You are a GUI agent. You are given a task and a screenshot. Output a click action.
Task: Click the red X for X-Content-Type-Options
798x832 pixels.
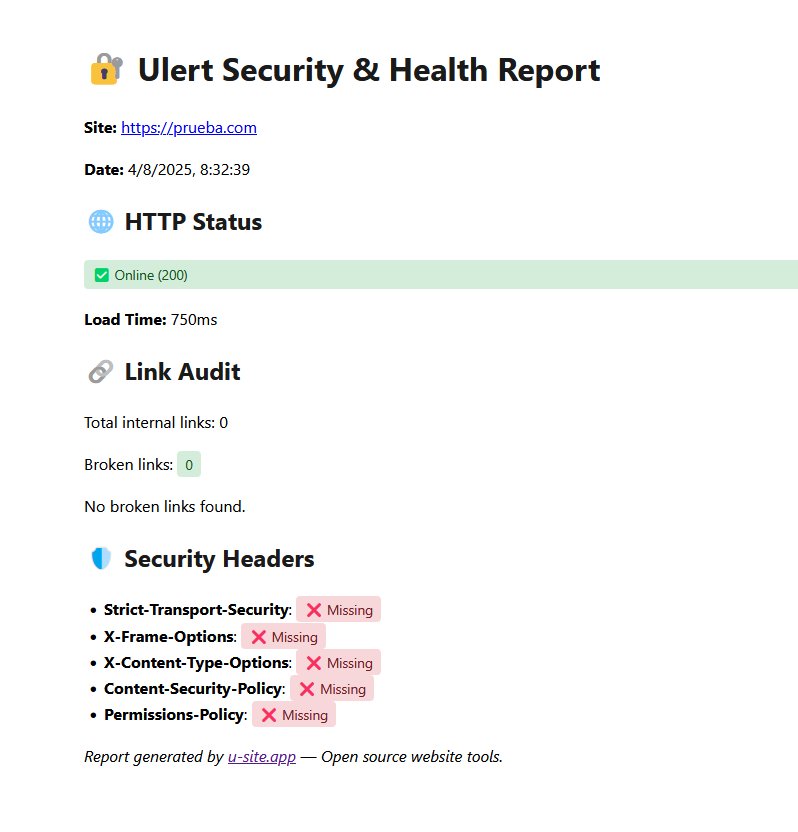point(314,663)
